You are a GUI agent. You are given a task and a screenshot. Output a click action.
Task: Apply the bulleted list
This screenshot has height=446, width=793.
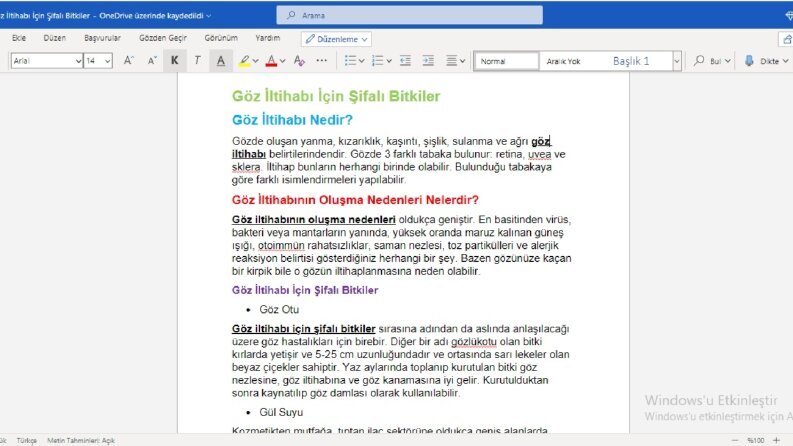350,61
